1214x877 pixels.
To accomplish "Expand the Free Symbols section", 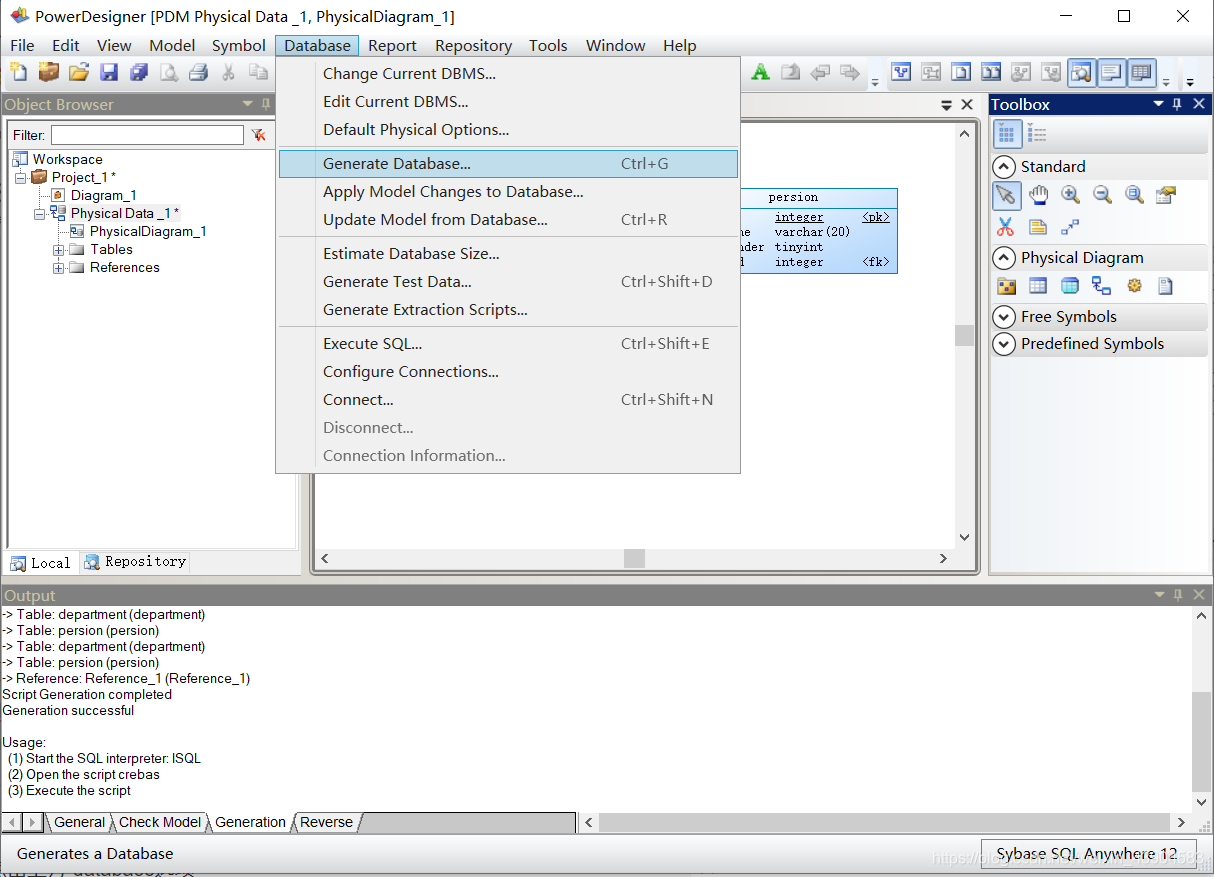I will (x=1004, y=316).
